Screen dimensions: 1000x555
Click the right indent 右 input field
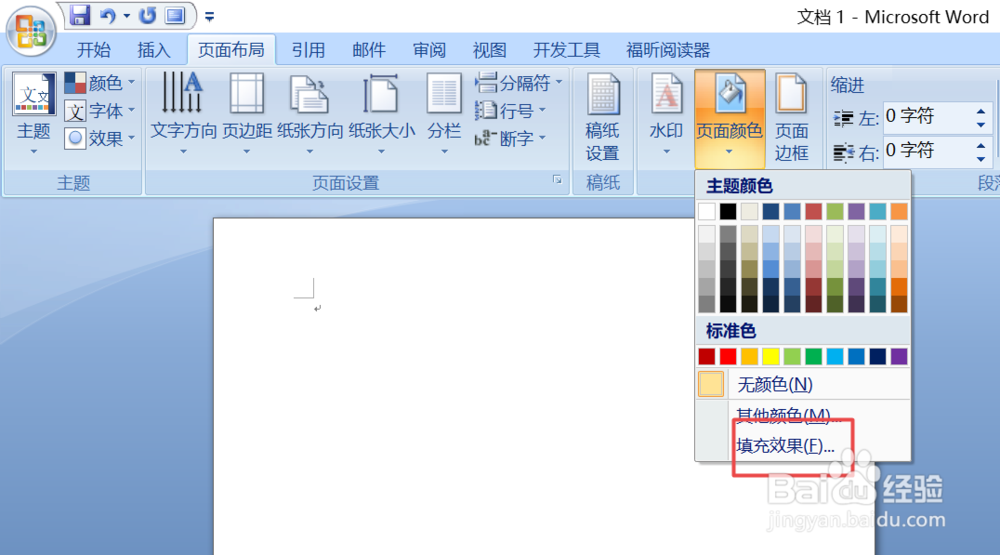click(928, 151)
